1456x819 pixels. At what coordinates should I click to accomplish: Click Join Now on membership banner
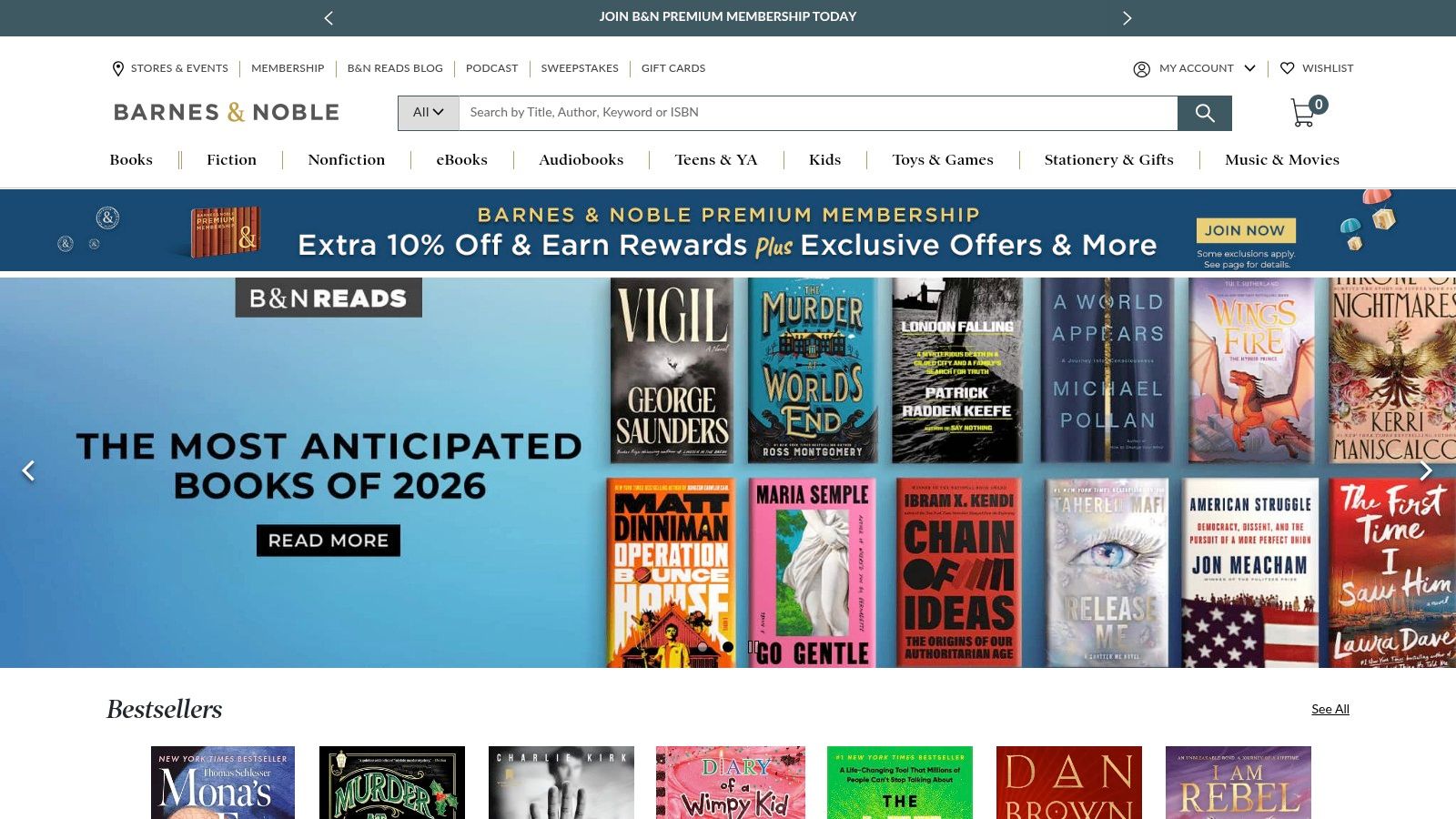pos(1245,230)
